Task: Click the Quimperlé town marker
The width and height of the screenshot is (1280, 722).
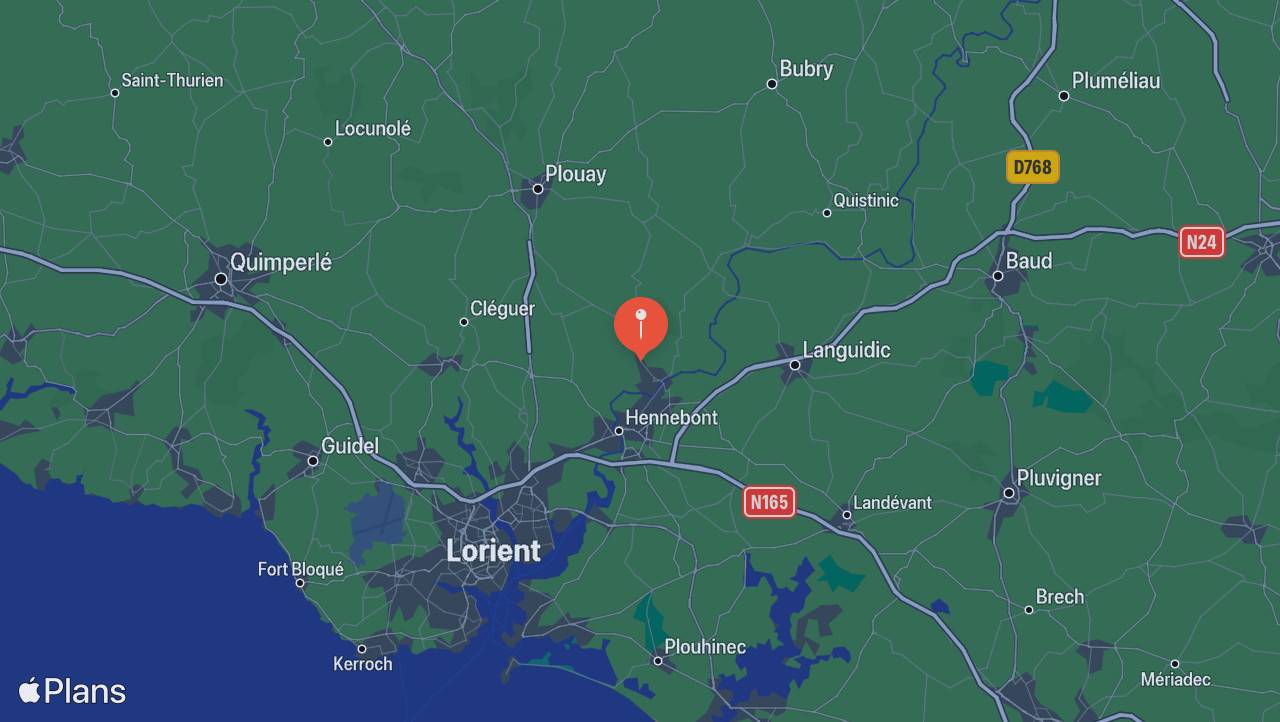Action: [221, 279]
